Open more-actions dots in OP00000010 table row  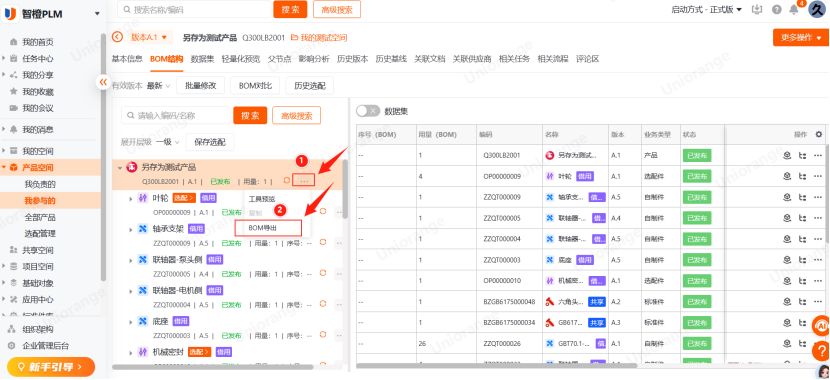tap(818, 281)
